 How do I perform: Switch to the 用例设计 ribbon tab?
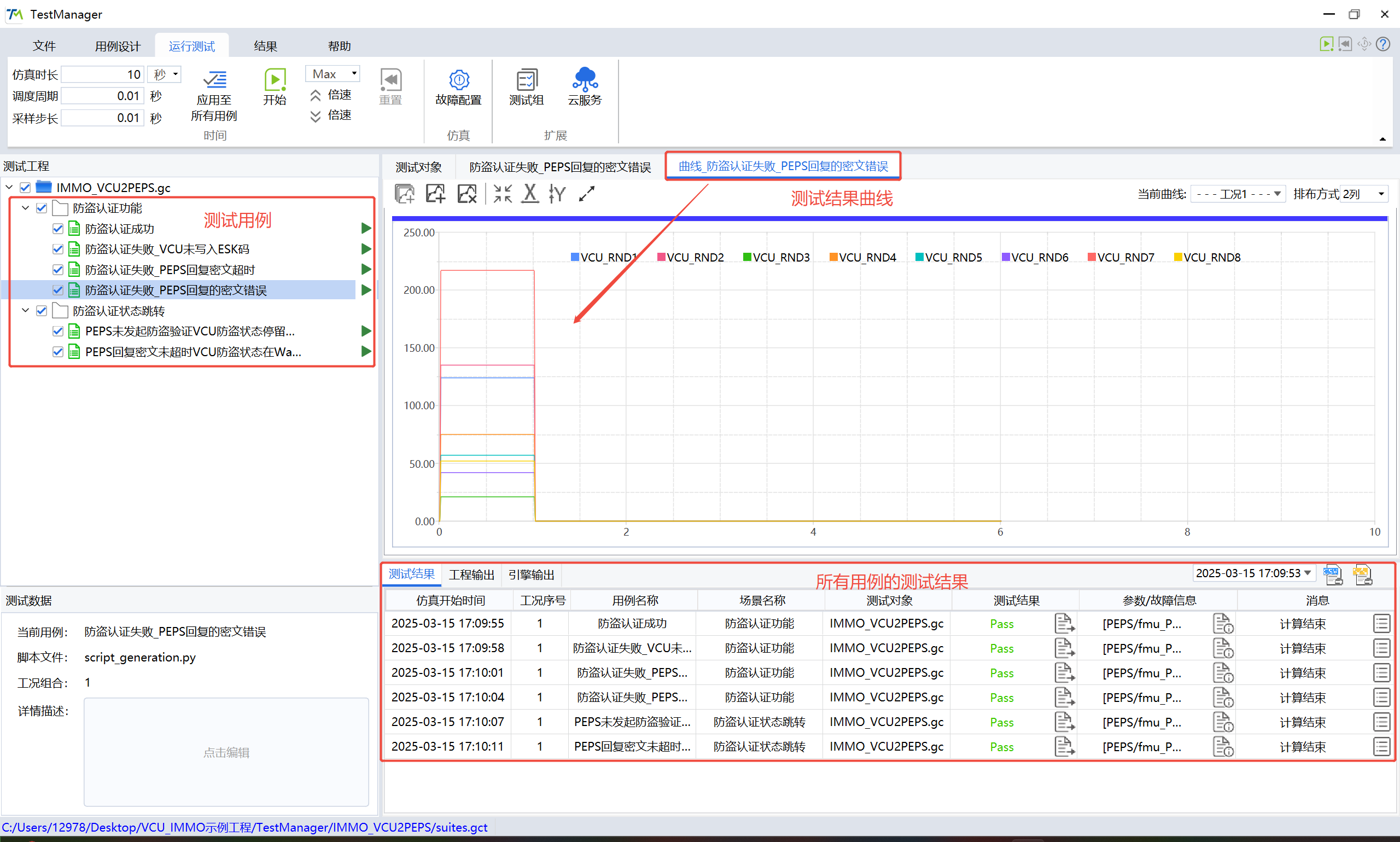(x=118, y=46)
